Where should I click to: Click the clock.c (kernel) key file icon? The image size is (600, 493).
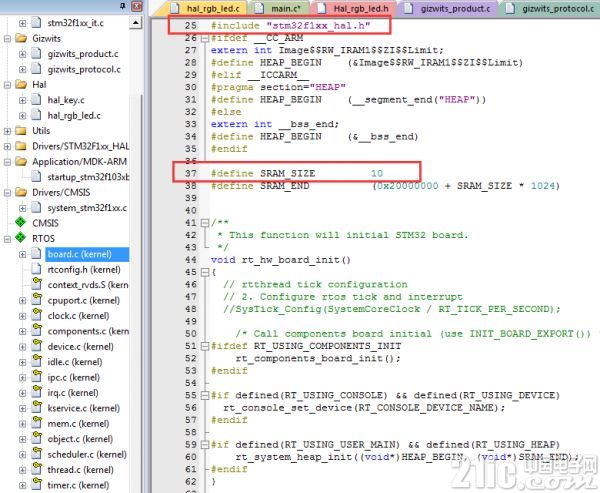[37, 315]
